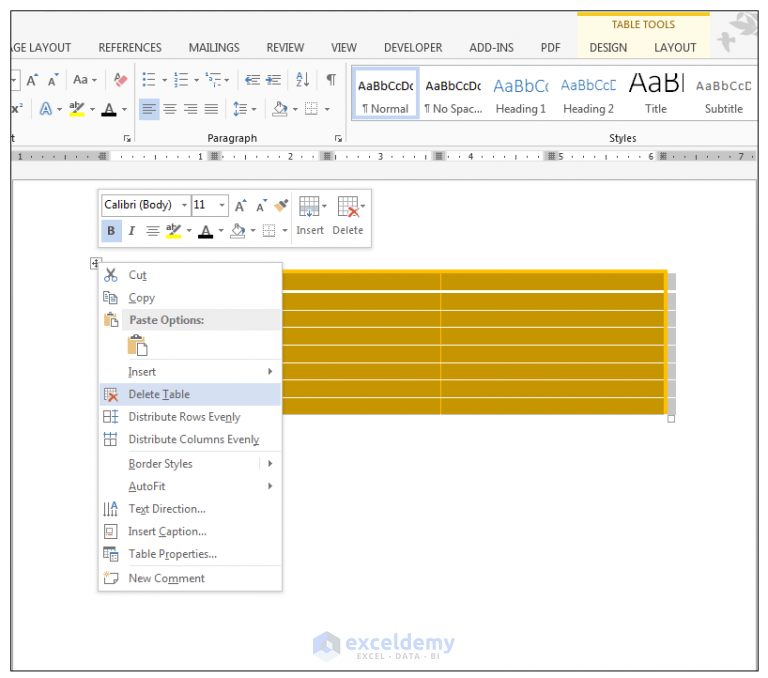Open Table Properties... dialog
The height and width of the screenshot is (678, 768).
[x=190, y=554]
